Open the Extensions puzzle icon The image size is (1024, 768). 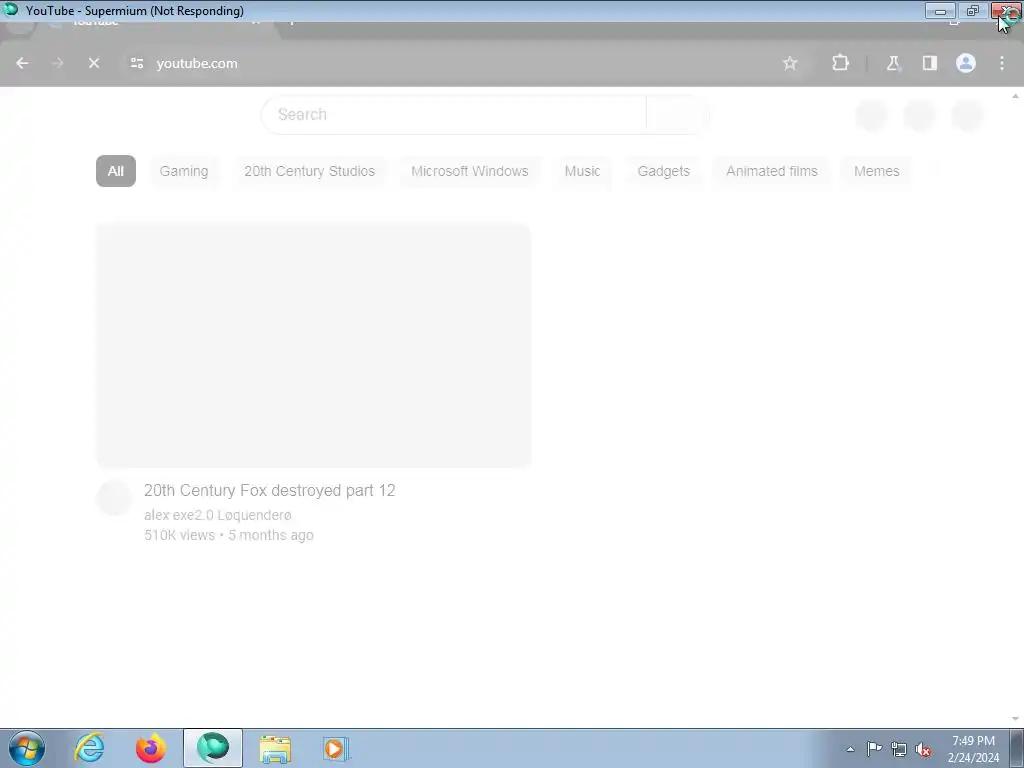[840, 63]
